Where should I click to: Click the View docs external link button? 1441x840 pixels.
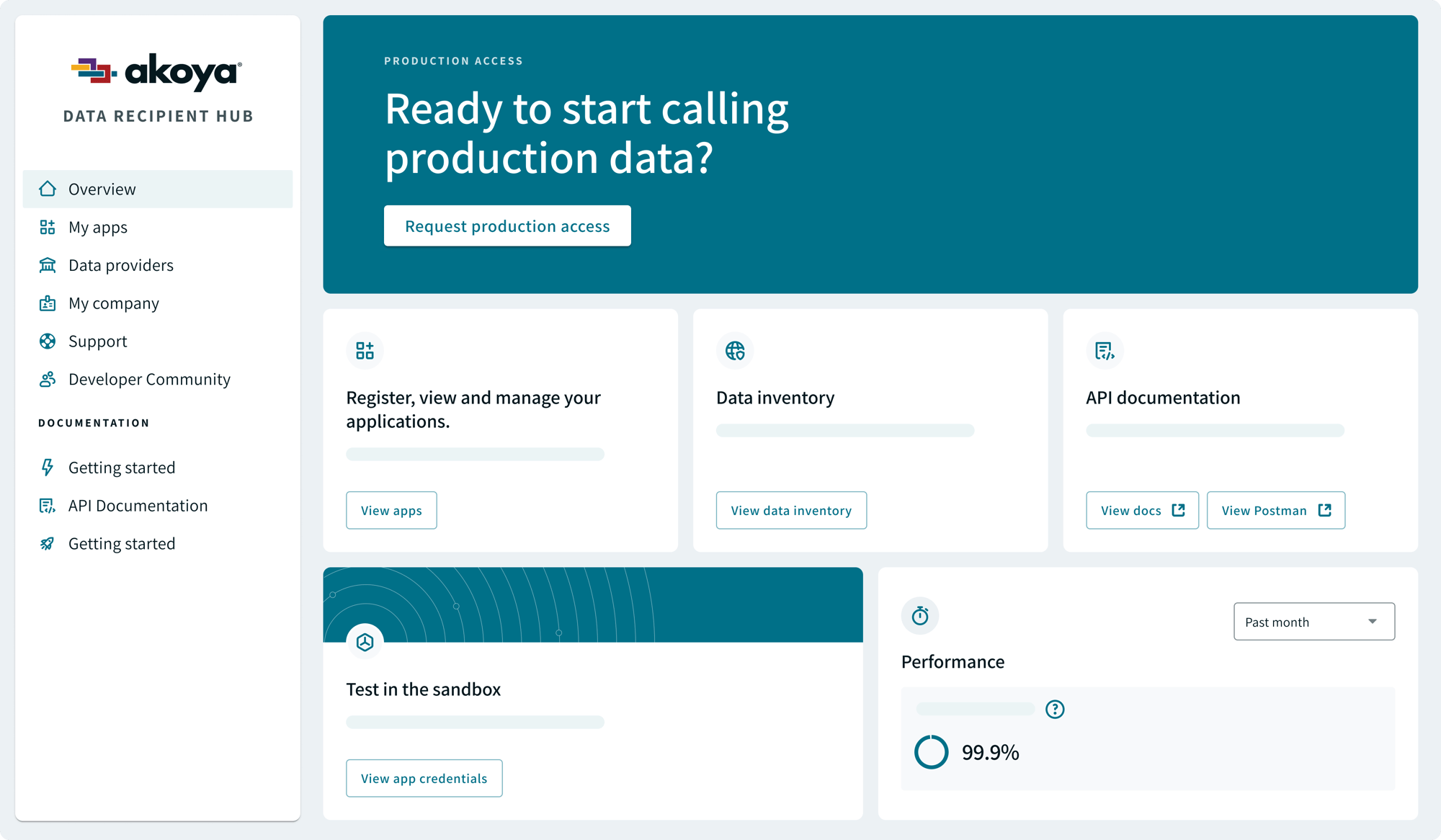(x=1142, y=510)
